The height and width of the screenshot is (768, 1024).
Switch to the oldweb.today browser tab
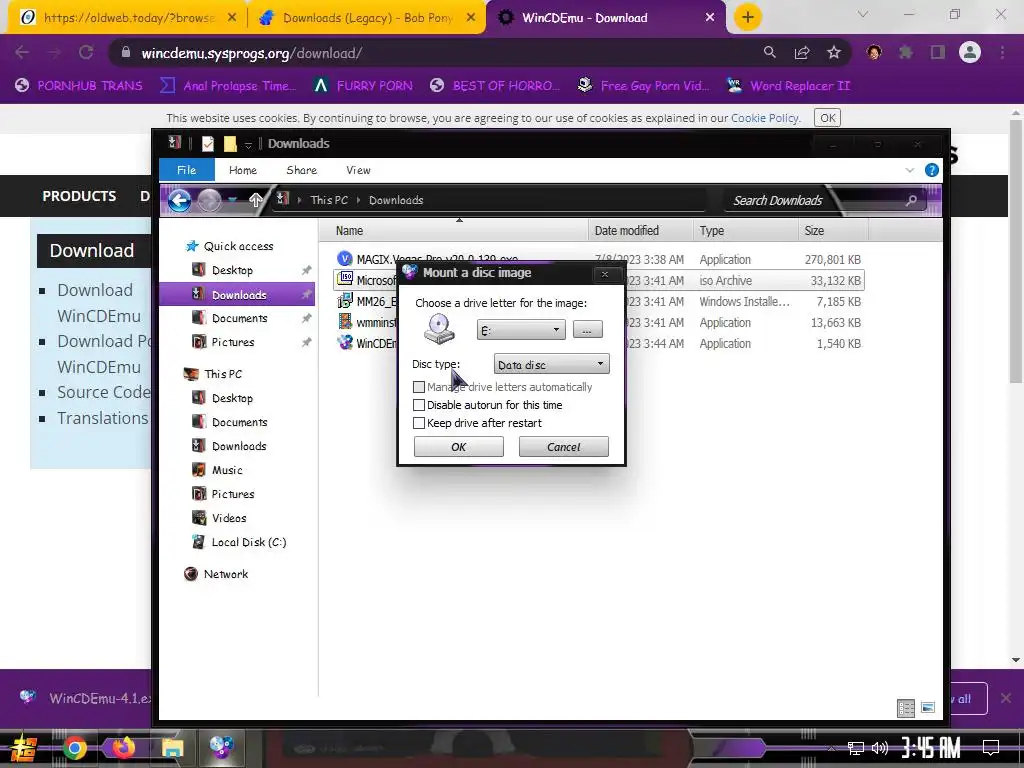(127, 18)
